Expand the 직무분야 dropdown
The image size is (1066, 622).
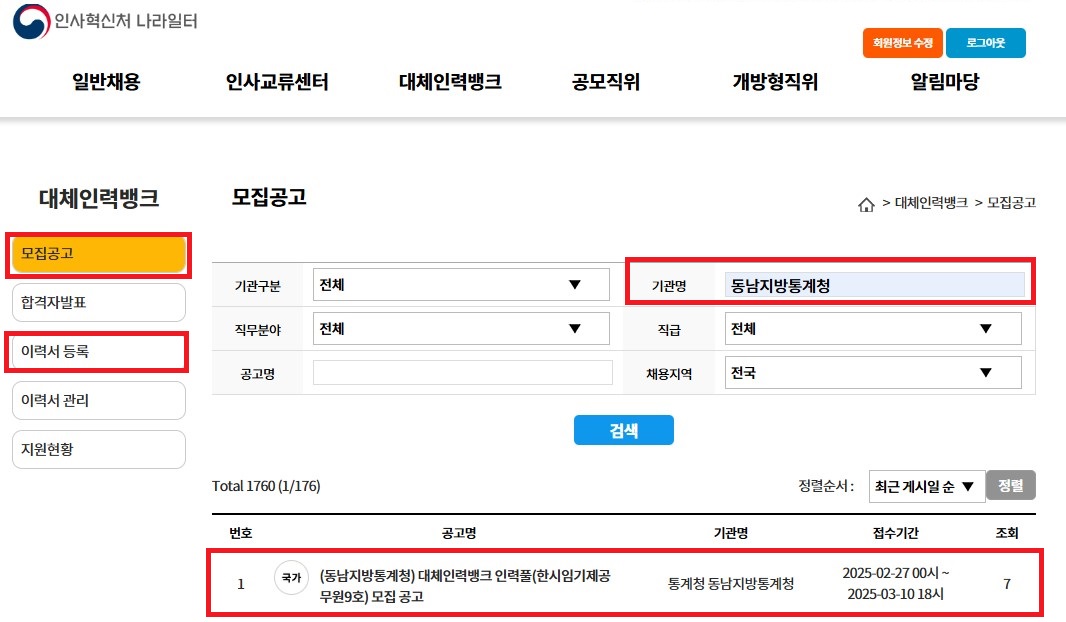[x=460, y=329]
